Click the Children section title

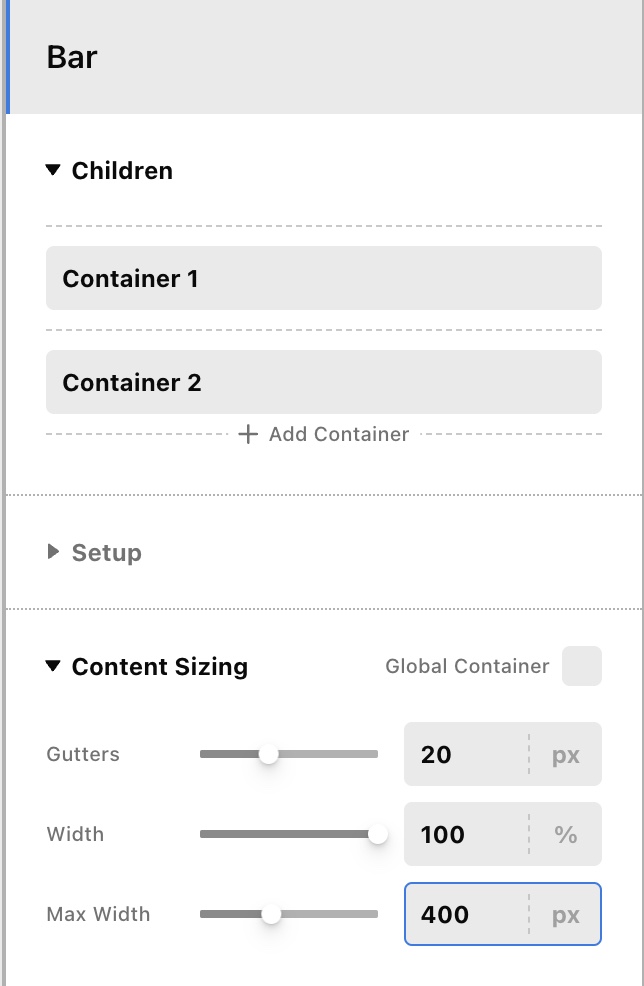point(122,171)
